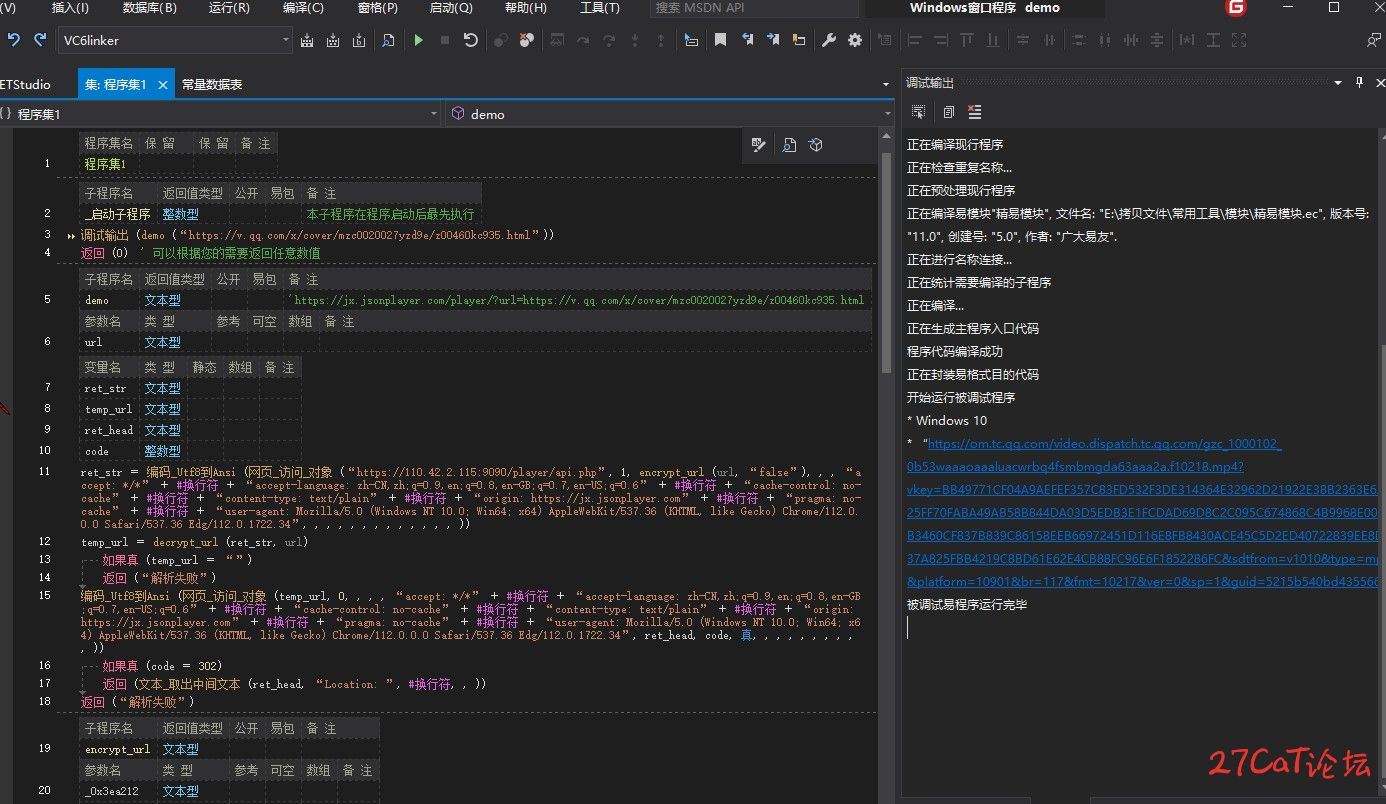Click the bookmark icon in the toolbar
This screenshot has width=1386, height=804.
click(x=720, y=41)
